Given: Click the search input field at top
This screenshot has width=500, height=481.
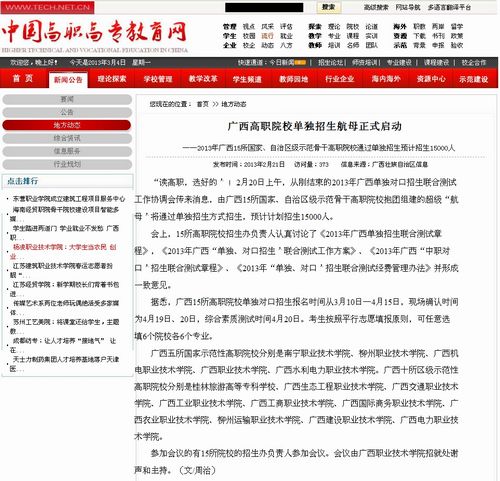Looking at the screenshot, I should coord(264,7).
